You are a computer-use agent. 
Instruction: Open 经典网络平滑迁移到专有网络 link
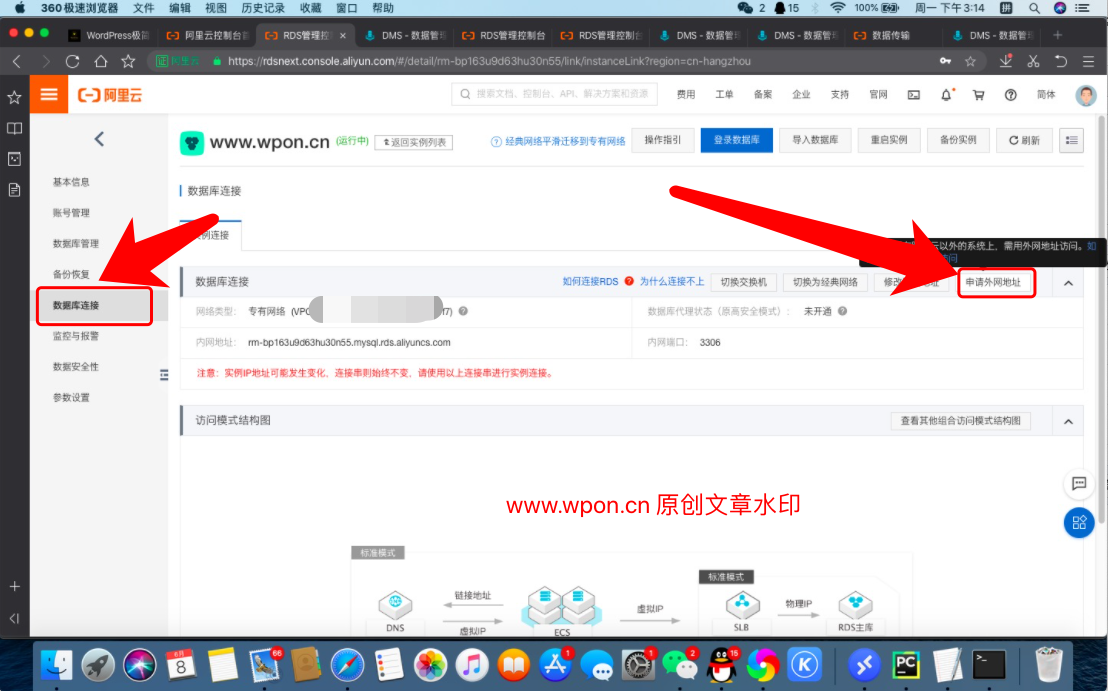point(565,141)
